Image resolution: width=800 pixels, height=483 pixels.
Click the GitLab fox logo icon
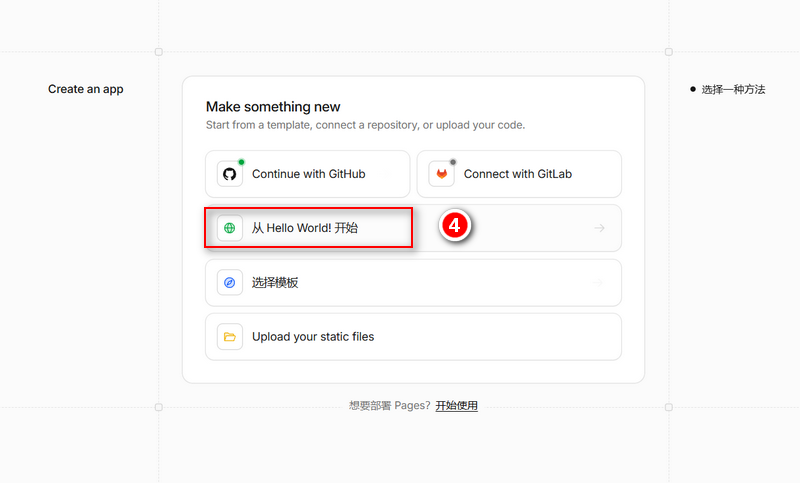point(441,174)
